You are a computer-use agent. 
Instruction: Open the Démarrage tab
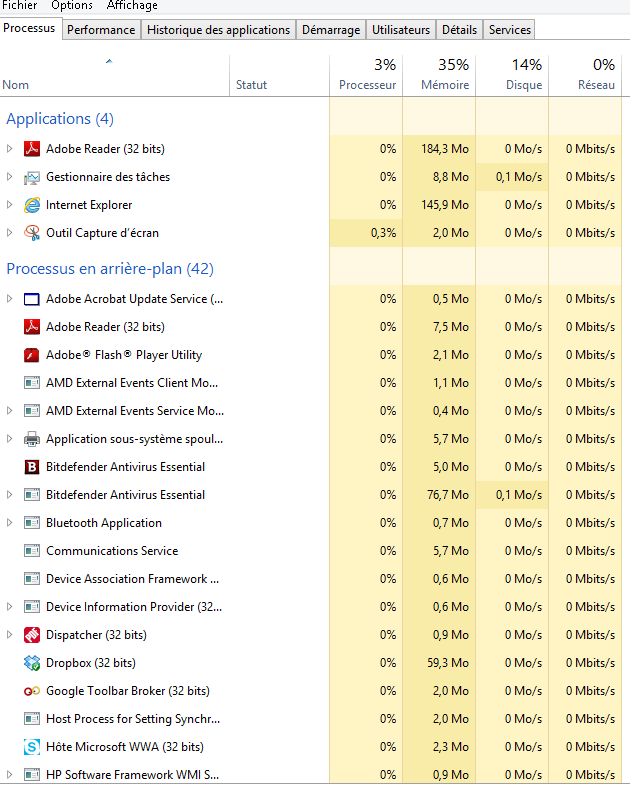point(330,30)
